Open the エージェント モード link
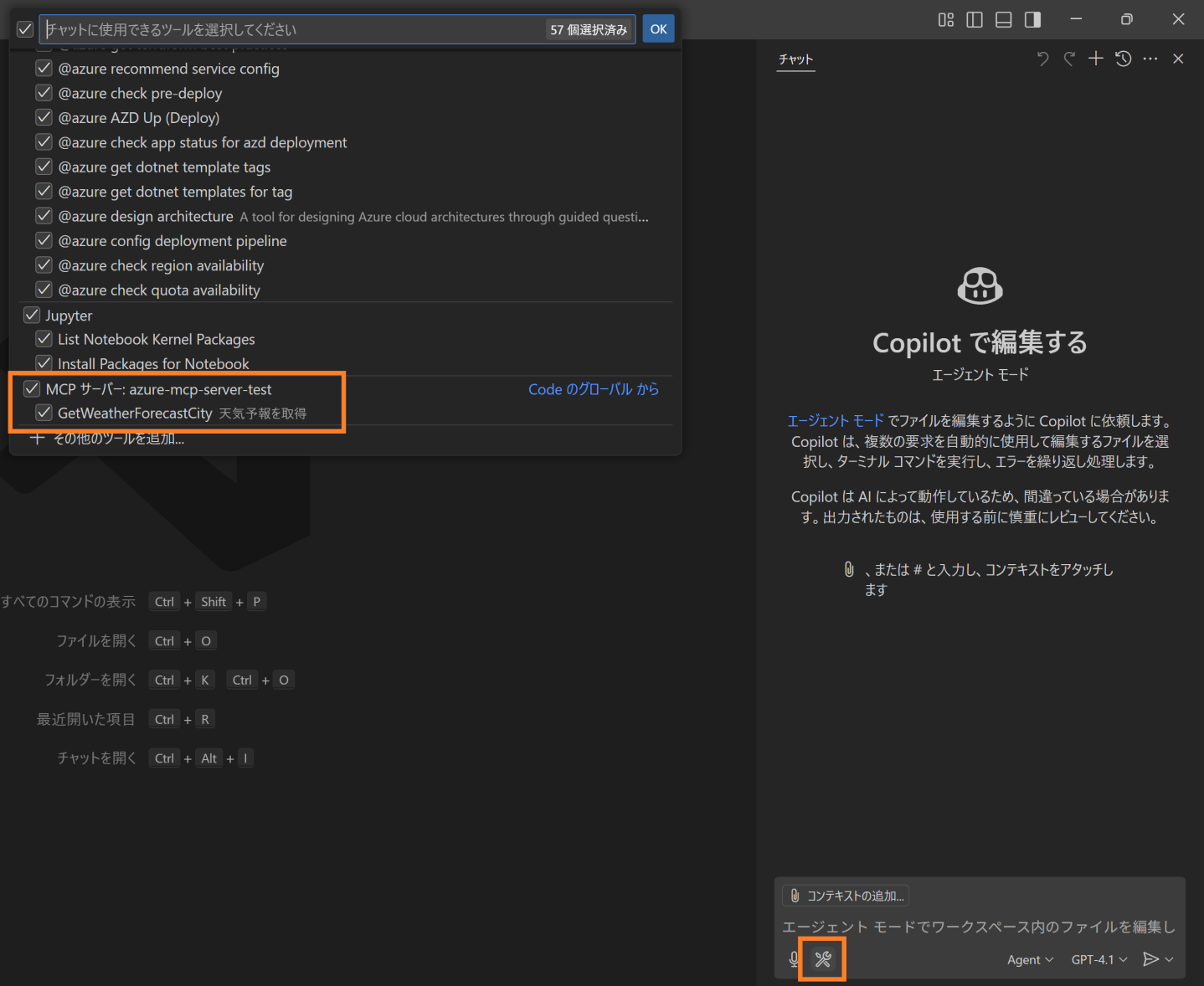 tap(836, 421)
